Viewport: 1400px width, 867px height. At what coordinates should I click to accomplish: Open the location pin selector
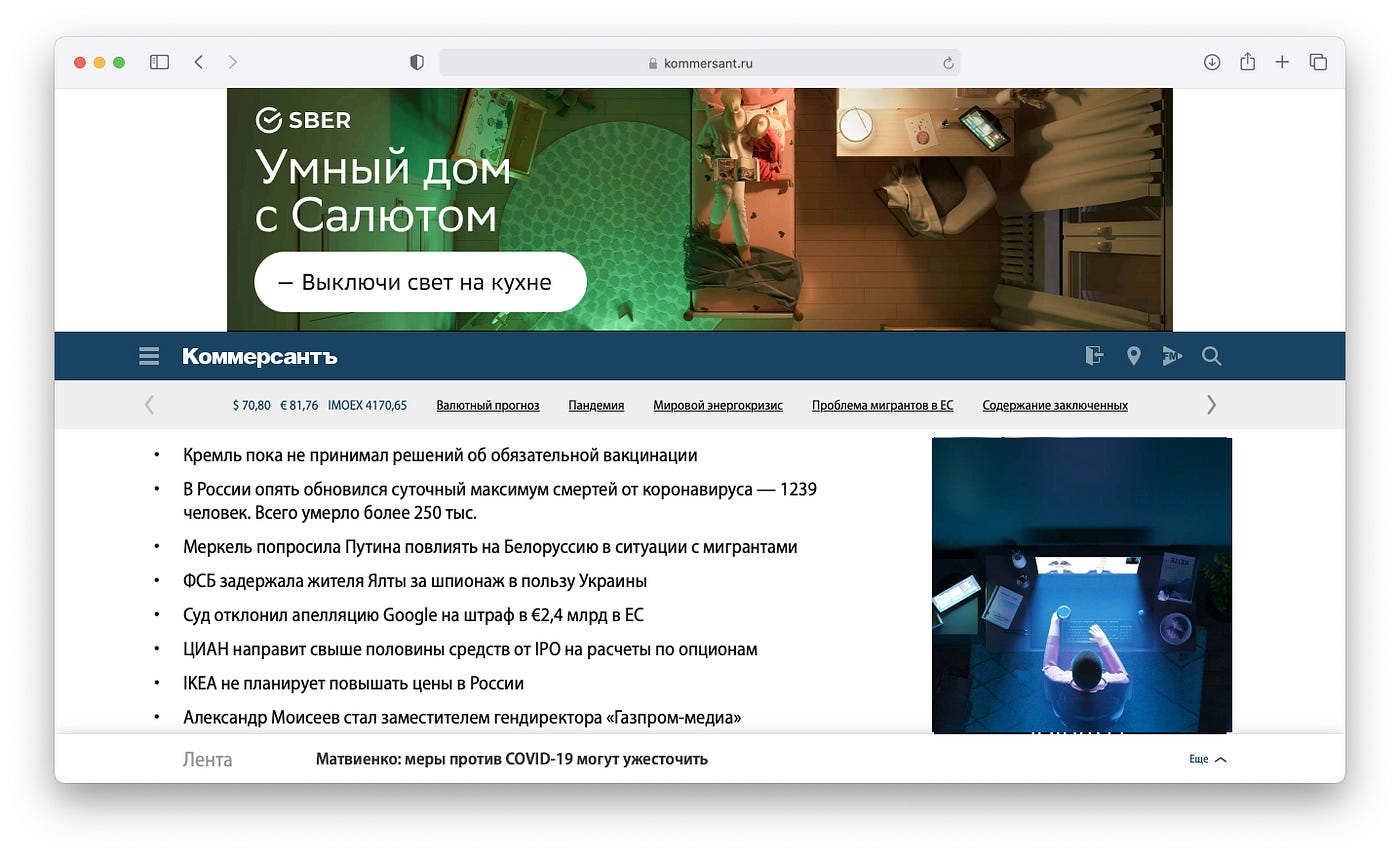pos(1133,356)
